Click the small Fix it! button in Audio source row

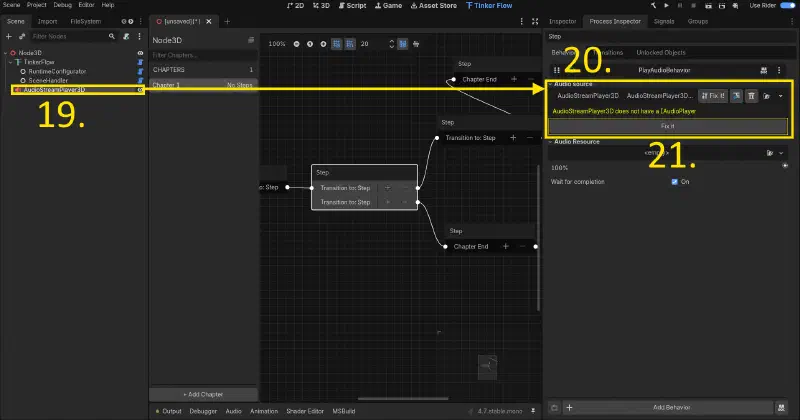tap(713, 96)
